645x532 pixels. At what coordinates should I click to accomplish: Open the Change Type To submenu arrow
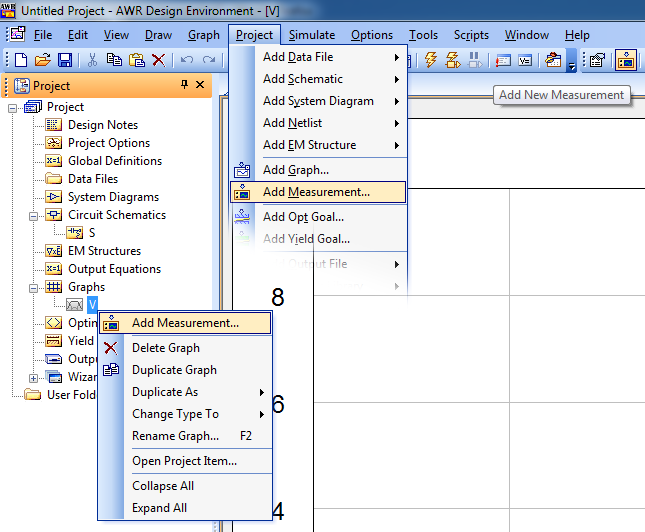pos(262,414)
